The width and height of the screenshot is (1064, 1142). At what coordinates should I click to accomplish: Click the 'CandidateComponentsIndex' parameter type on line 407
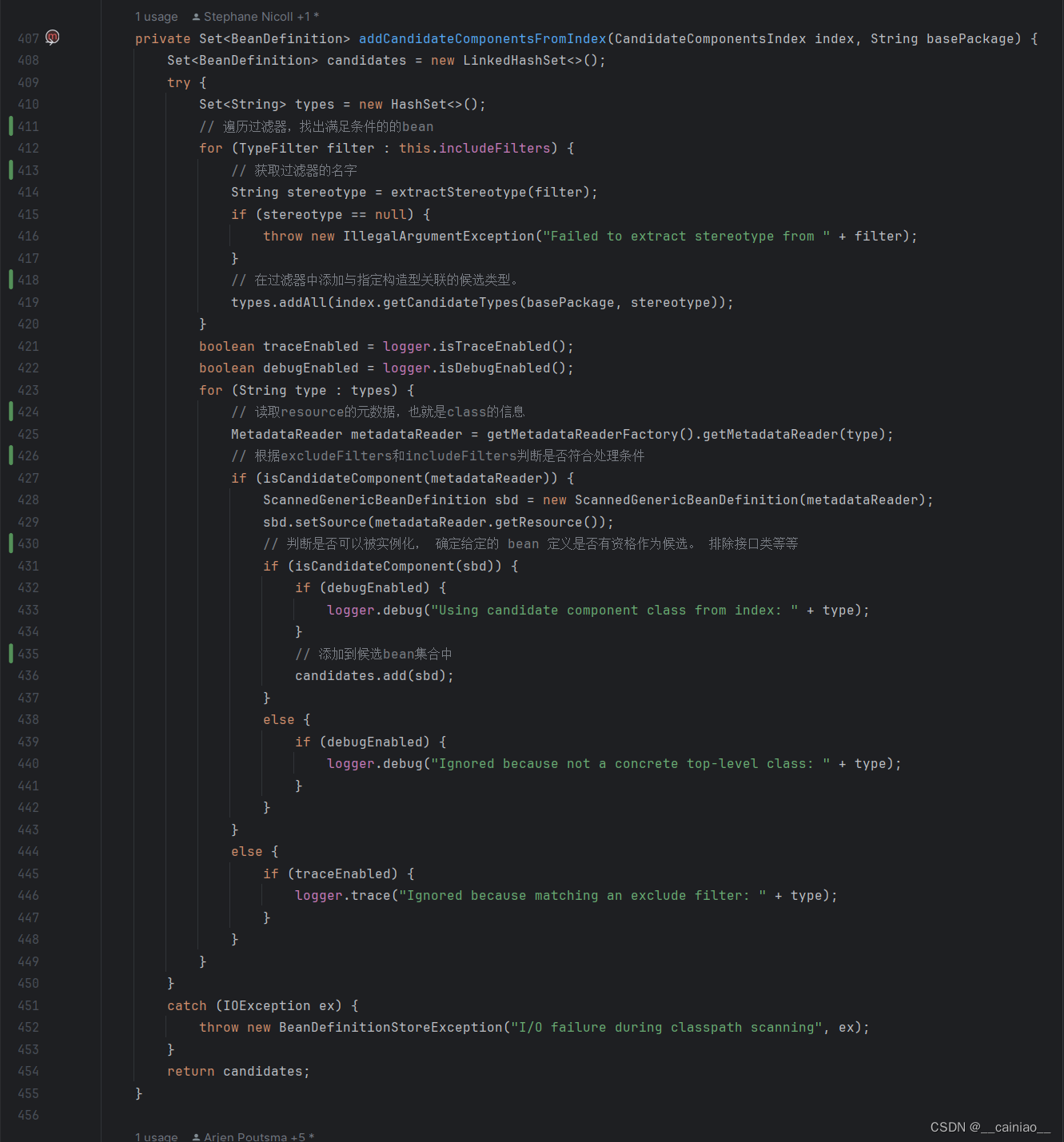click(x=711, y=38)
